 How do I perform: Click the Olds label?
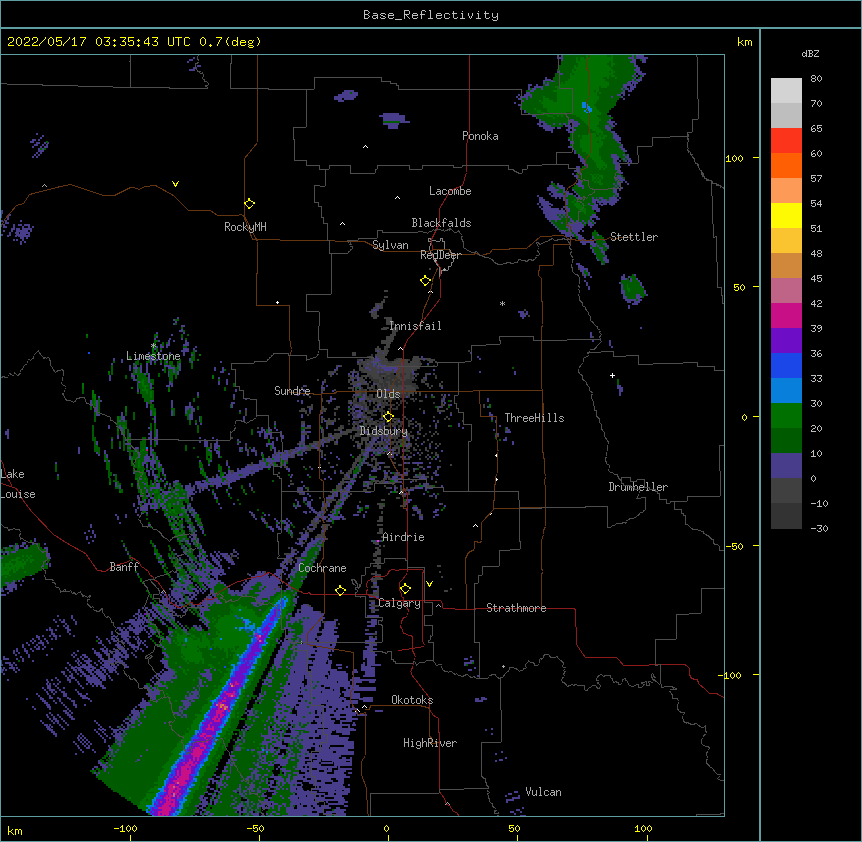(x=388, y=394)
